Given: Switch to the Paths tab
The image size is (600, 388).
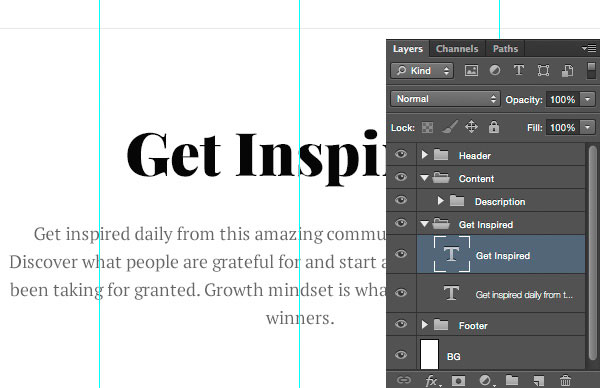Looking at the screenshot, I should pos(505,49).
